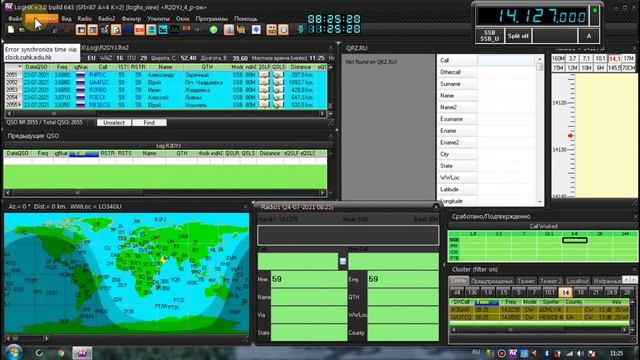This screenshot has width=640, height=360.
Task: Open the Radio2 menu
Action: [x=107, y=19]
